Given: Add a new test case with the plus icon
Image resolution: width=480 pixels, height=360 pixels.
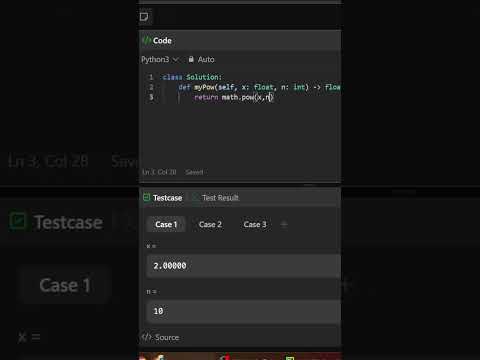Looking at the screenshot, I should pyautogui.click(x=284, y=224).
